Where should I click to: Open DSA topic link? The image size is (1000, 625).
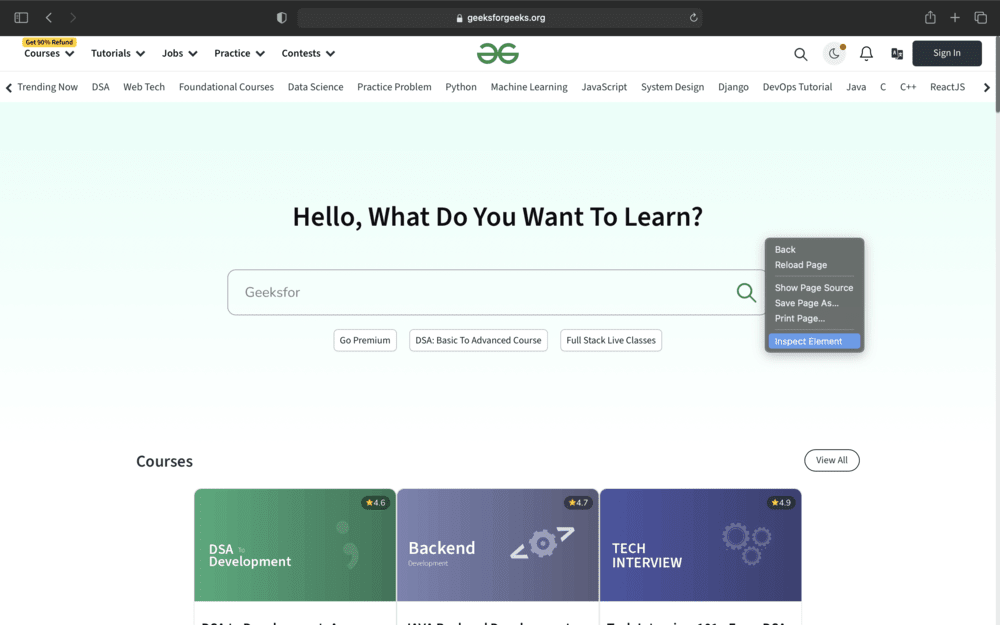tap(100, 87)
